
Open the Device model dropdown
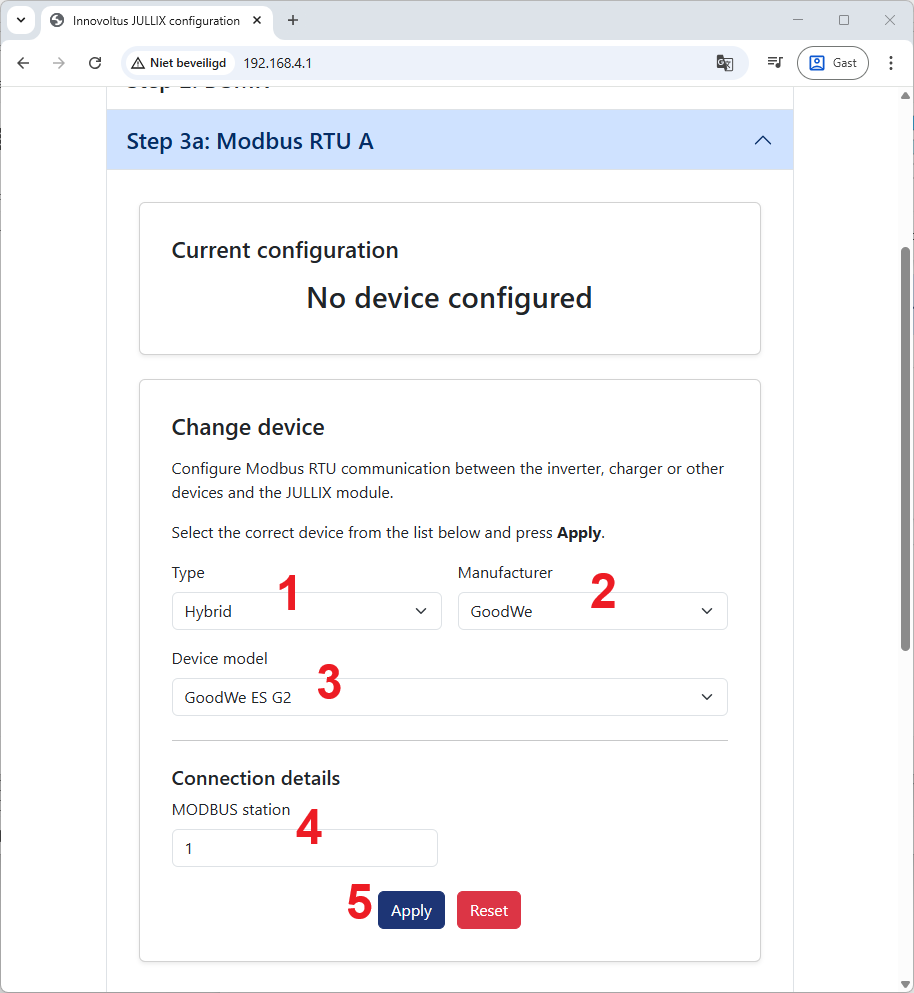(x=449, y=698)
